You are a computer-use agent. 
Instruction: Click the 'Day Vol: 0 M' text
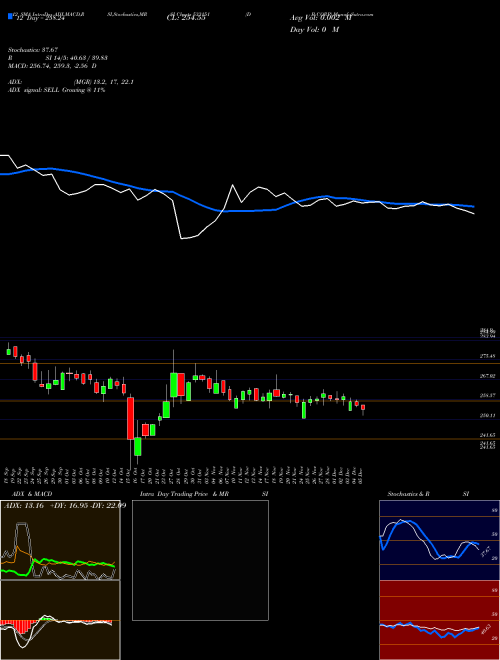(314, 30)
